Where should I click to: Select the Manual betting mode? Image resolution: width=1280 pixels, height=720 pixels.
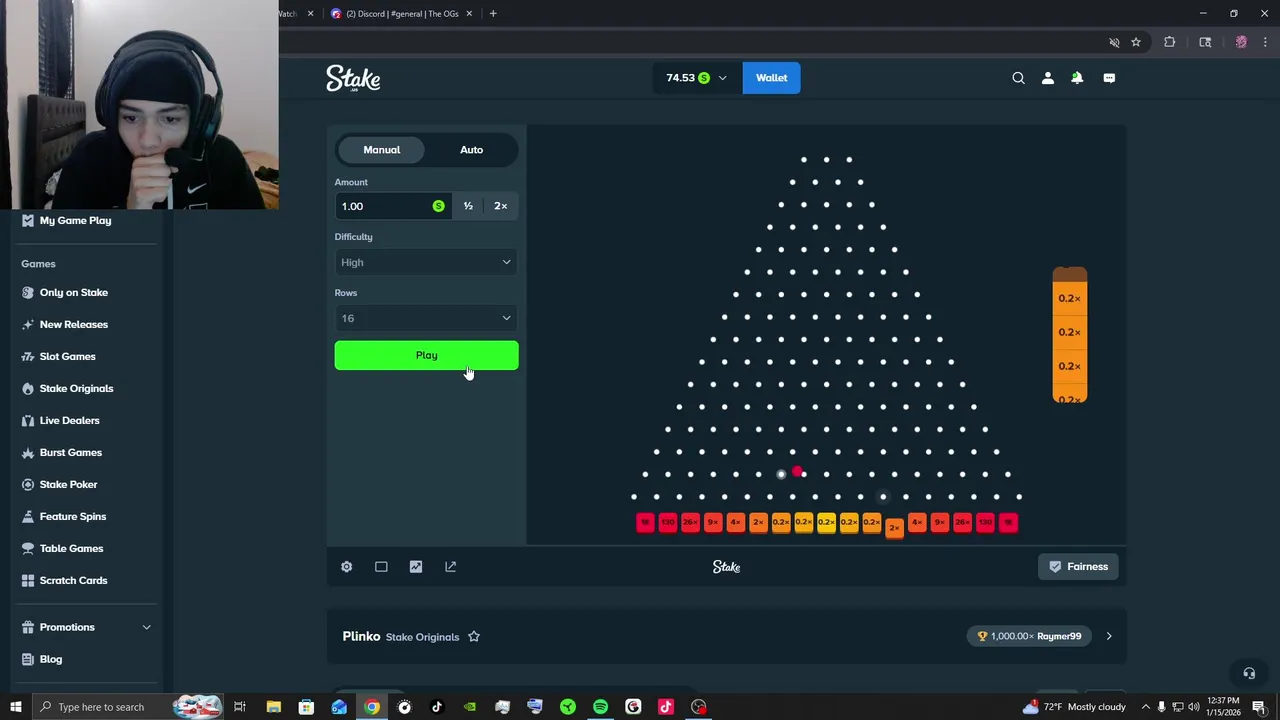pyautogui.click(x=381, y=150)
